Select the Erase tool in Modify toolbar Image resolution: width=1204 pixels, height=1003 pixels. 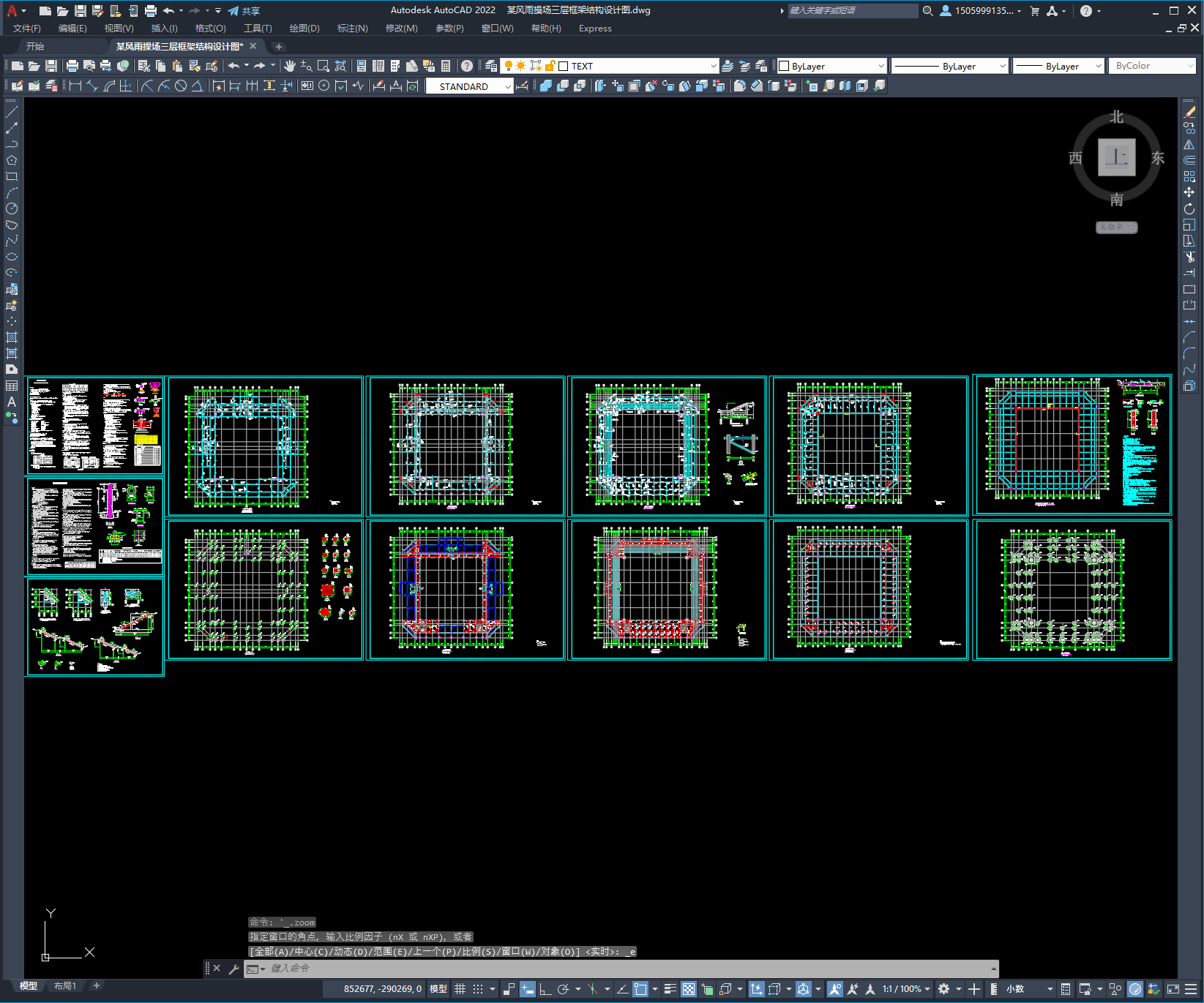[x=1189, y=112]
